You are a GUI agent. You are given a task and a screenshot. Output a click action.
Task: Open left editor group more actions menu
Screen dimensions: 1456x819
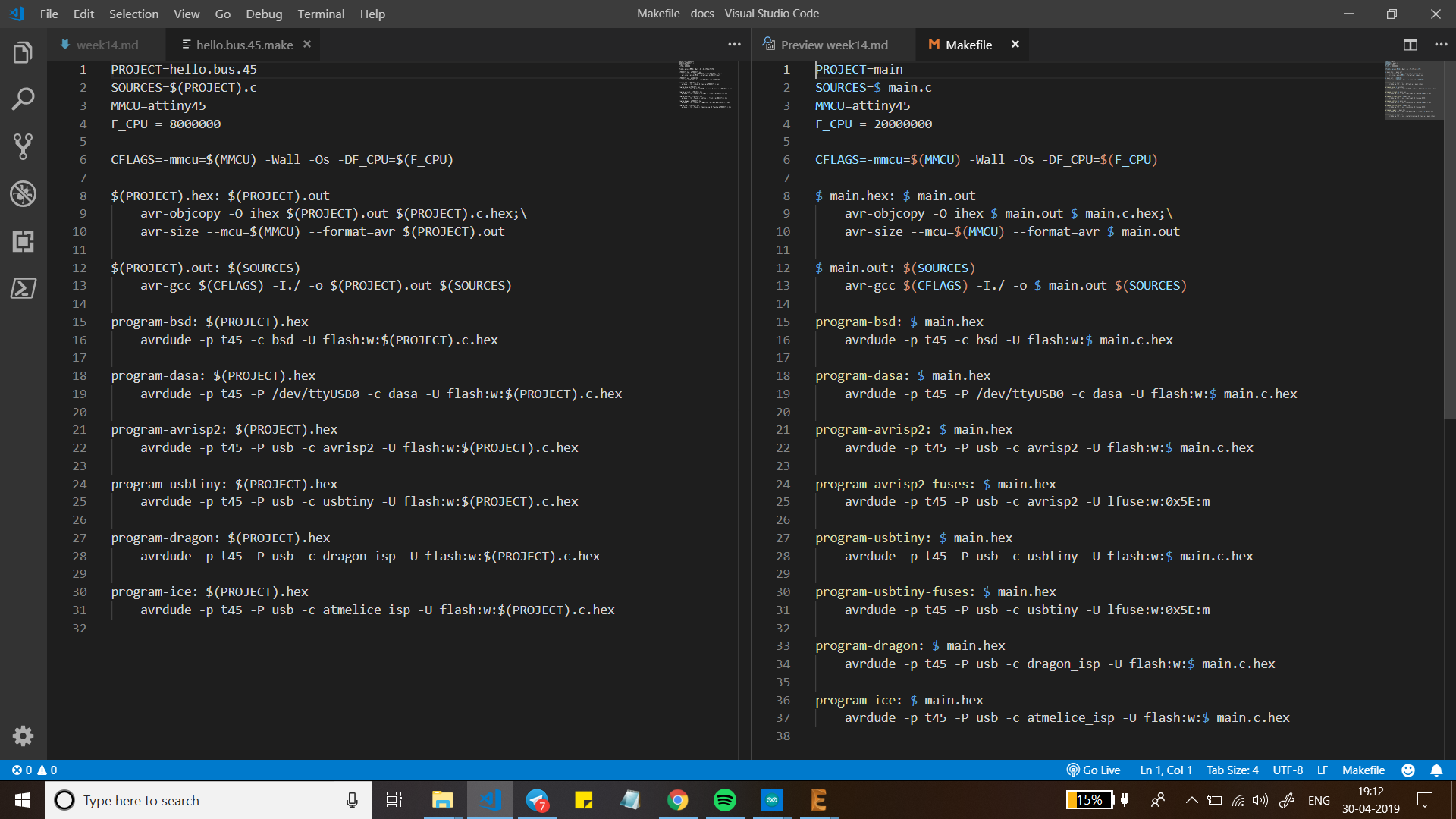click(734, 45)
